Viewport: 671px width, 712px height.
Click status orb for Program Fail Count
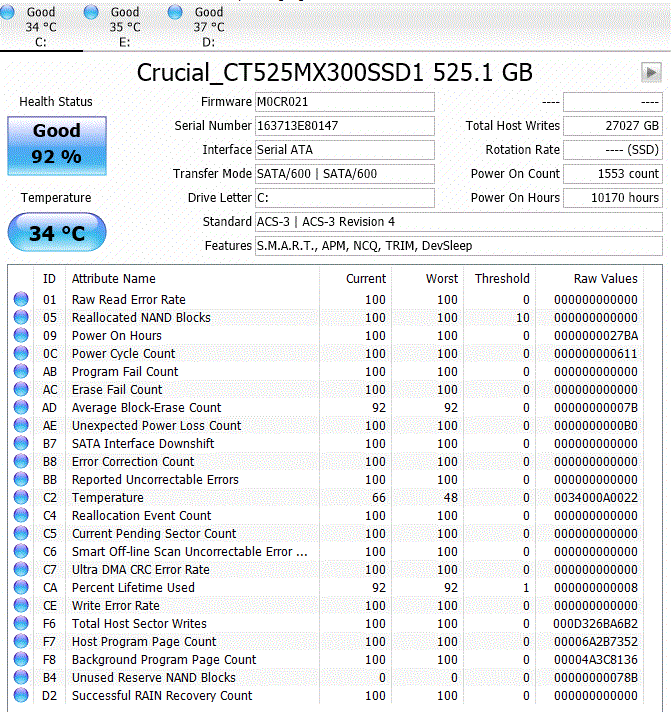(x=21, y=371)
